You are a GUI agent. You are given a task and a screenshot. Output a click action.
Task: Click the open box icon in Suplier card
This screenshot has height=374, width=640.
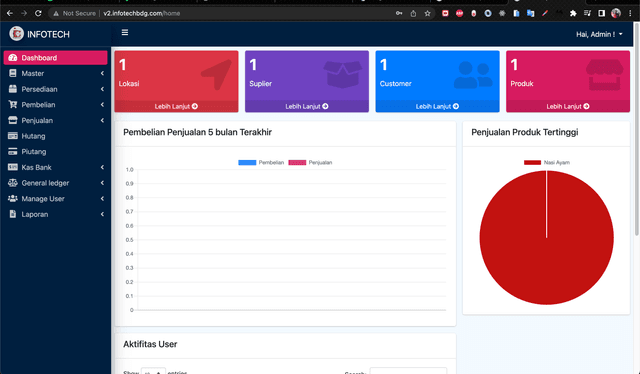(342, 74)
